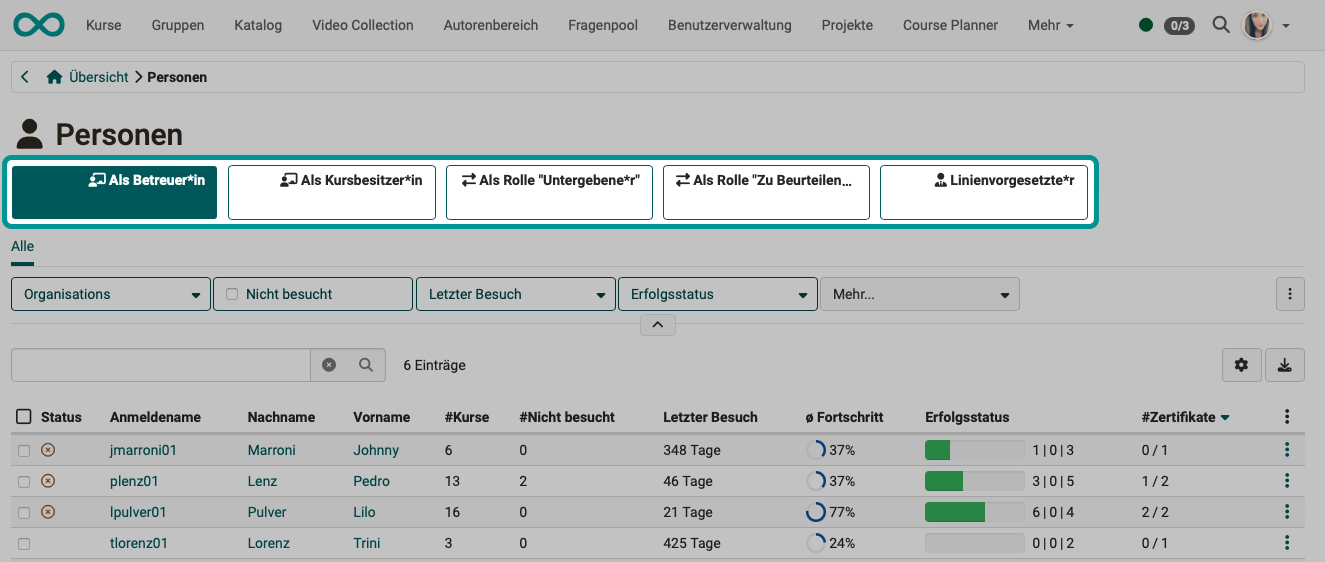Image resolution: width=1325 pixels, height=562 pixels.
Task: Select all rows with the header checkbox
Action: tap(24, 417)
